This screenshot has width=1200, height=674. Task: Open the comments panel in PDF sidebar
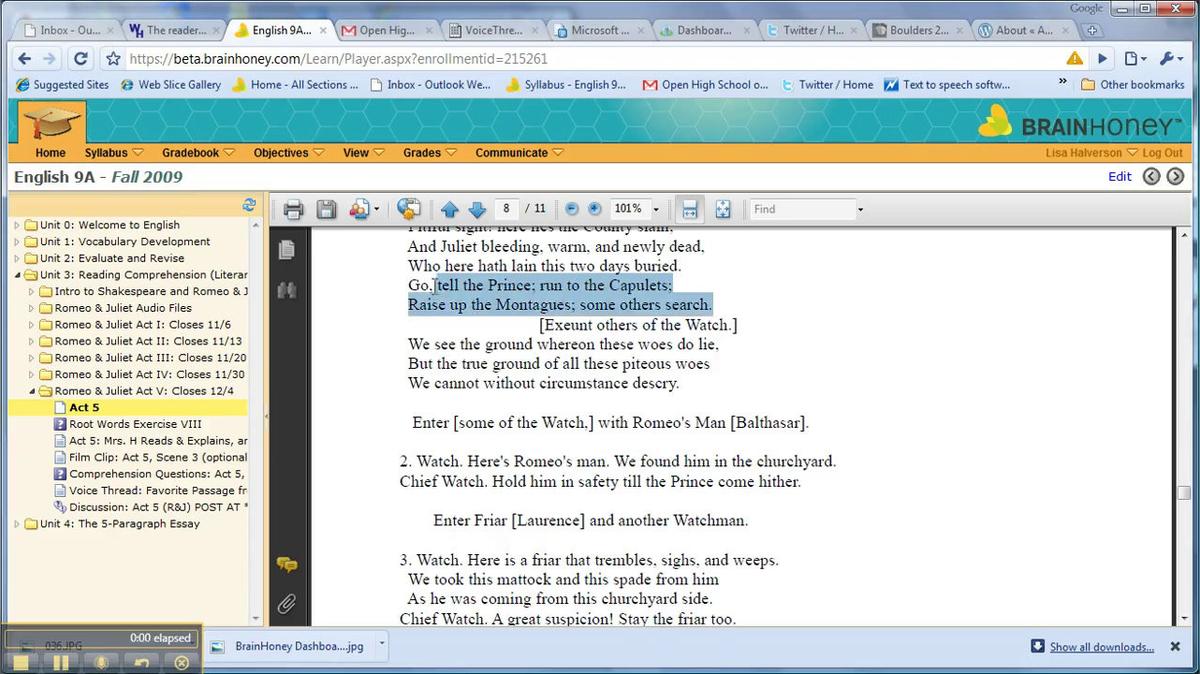pos(287,565)
